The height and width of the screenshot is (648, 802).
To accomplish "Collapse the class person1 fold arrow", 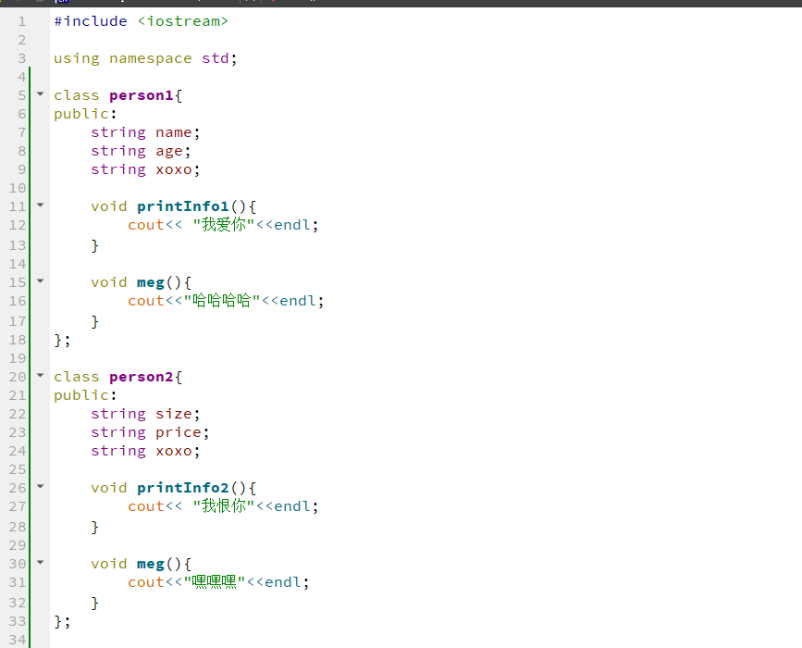I will (40, 94).
